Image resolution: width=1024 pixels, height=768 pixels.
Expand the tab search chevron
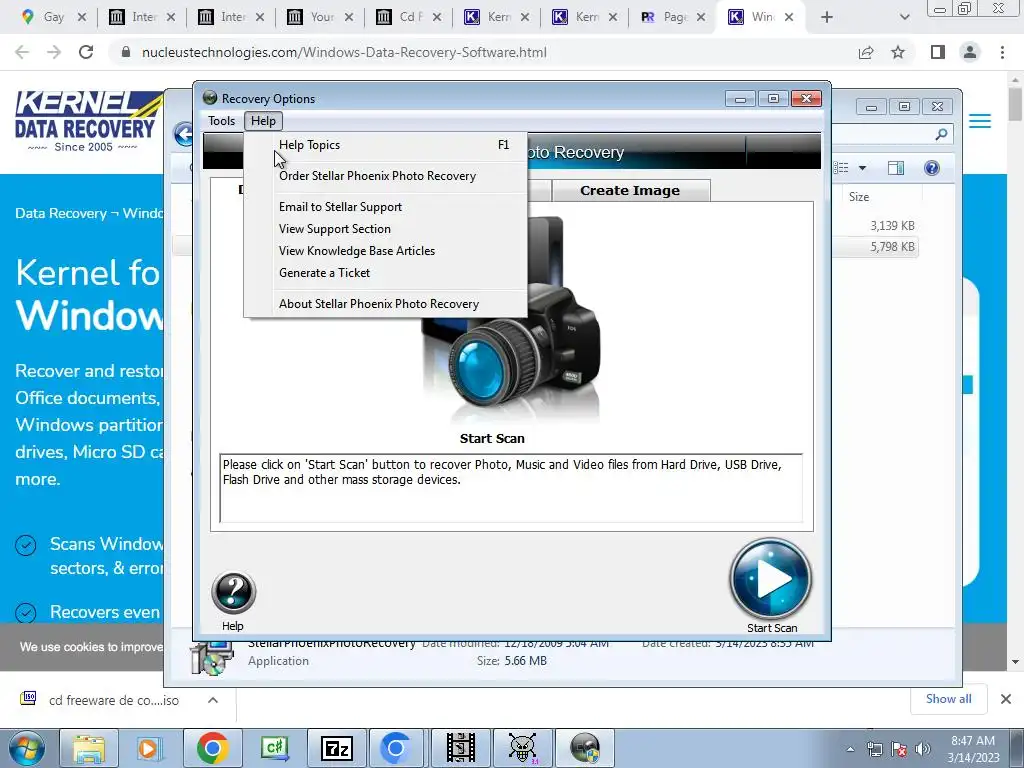[x=904, y=18]
